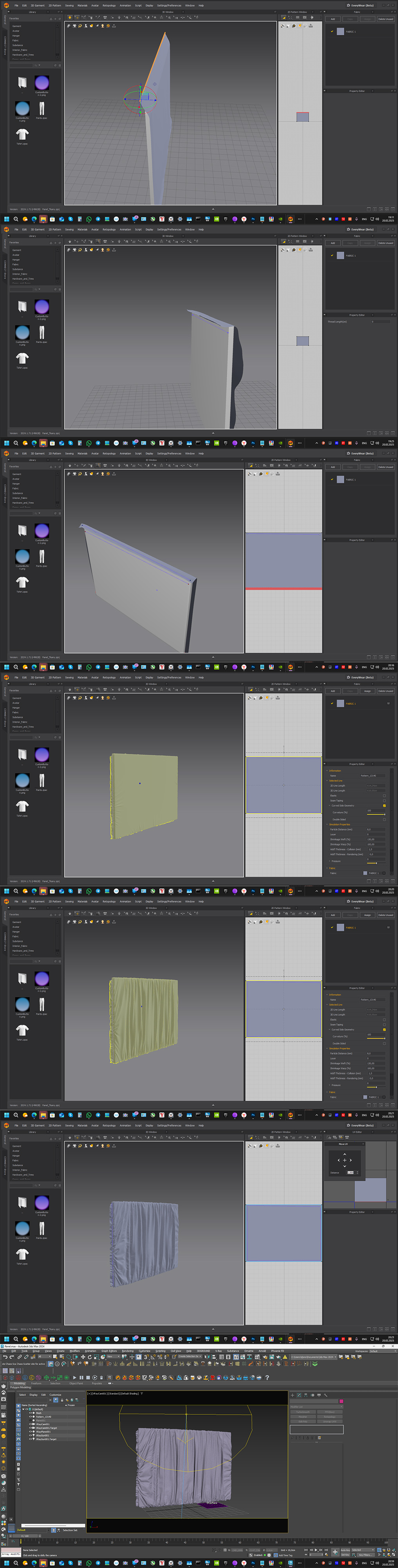Screen dimensions: 398x1568
Task: Click the Curvature slider beside flat yellow cloth
Action: coord(376,815)
